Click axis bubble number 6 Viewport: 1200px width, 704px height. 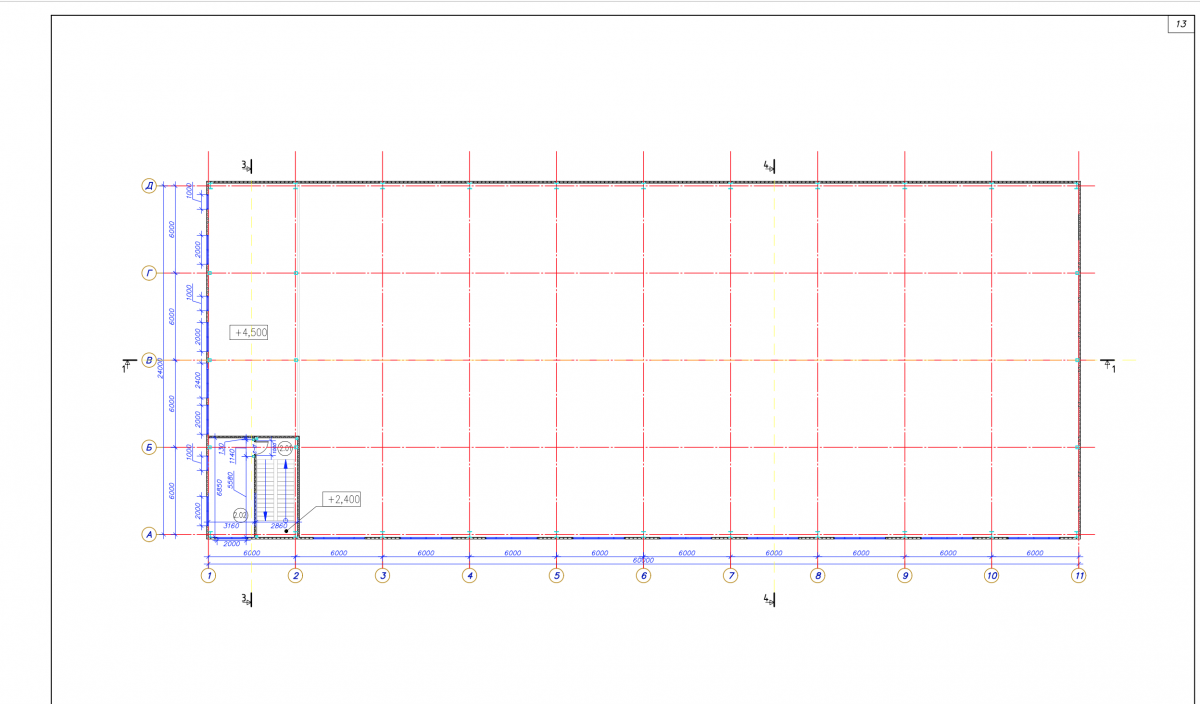(643, 575)
